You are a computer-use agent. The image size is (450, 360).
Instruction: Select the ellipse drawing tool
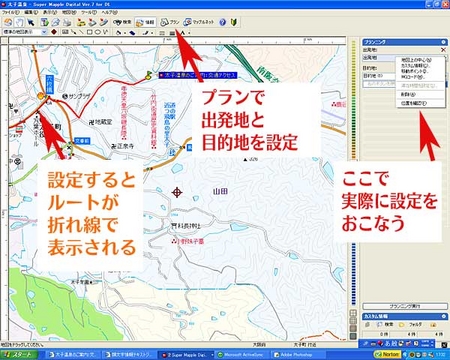[98, 32]
